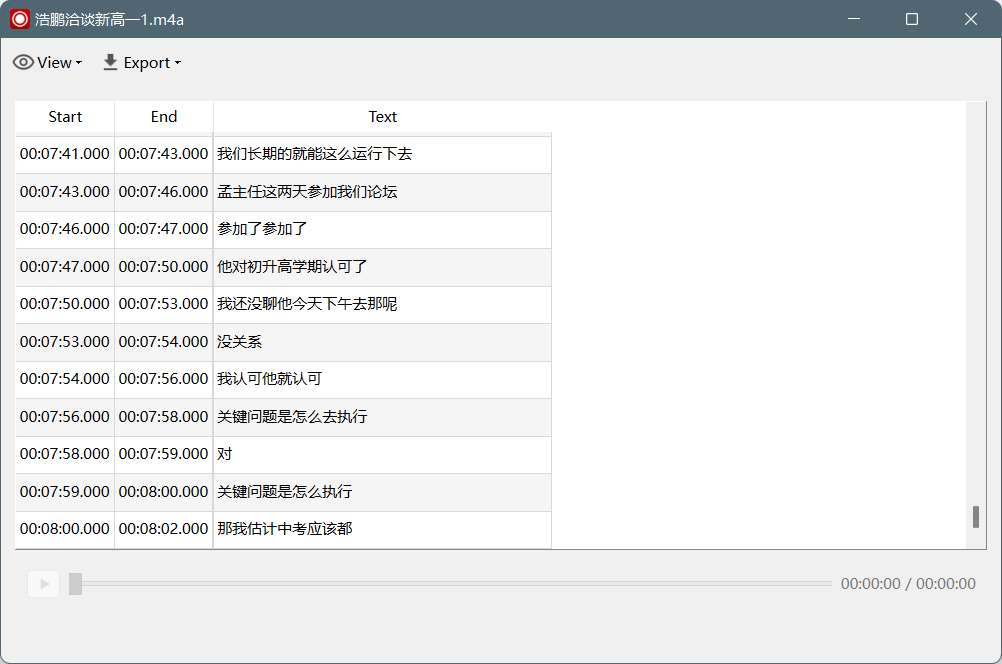Maximize the transcription window
The image size is (1002, 664).
(912, 19)
